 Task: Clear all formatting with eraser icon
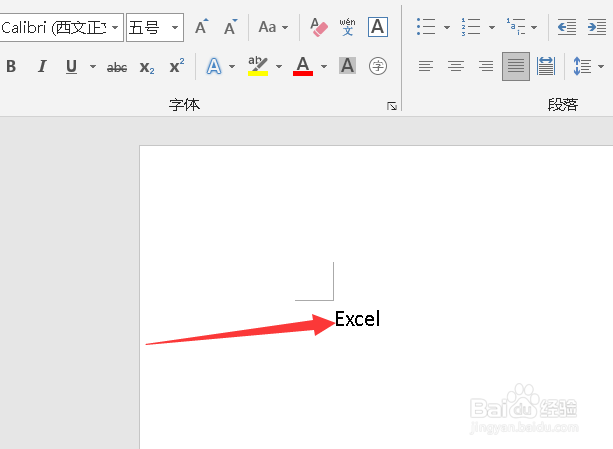point(319,27)
